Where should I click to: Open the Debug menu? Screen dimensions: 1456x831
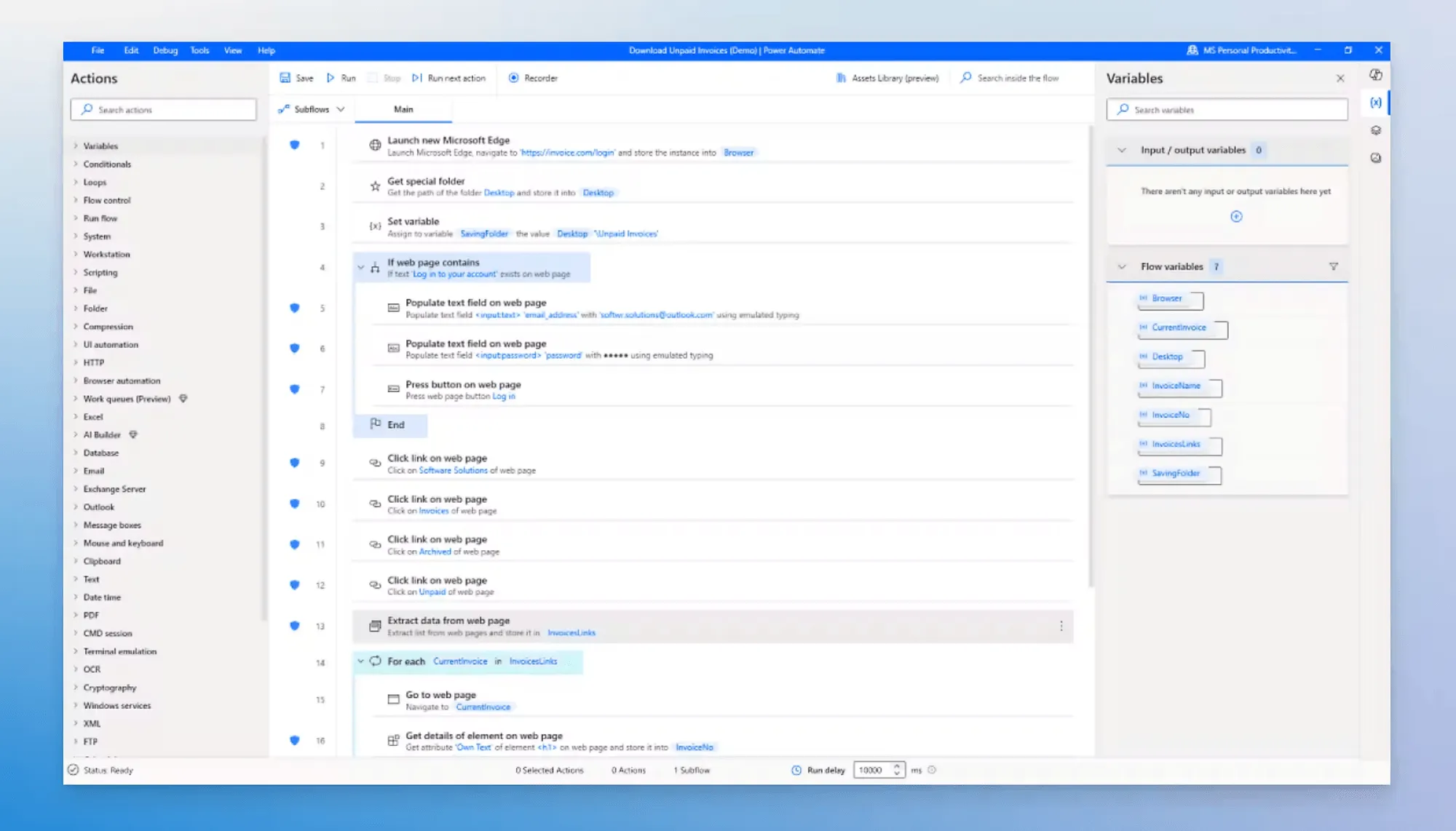(165, 50)
